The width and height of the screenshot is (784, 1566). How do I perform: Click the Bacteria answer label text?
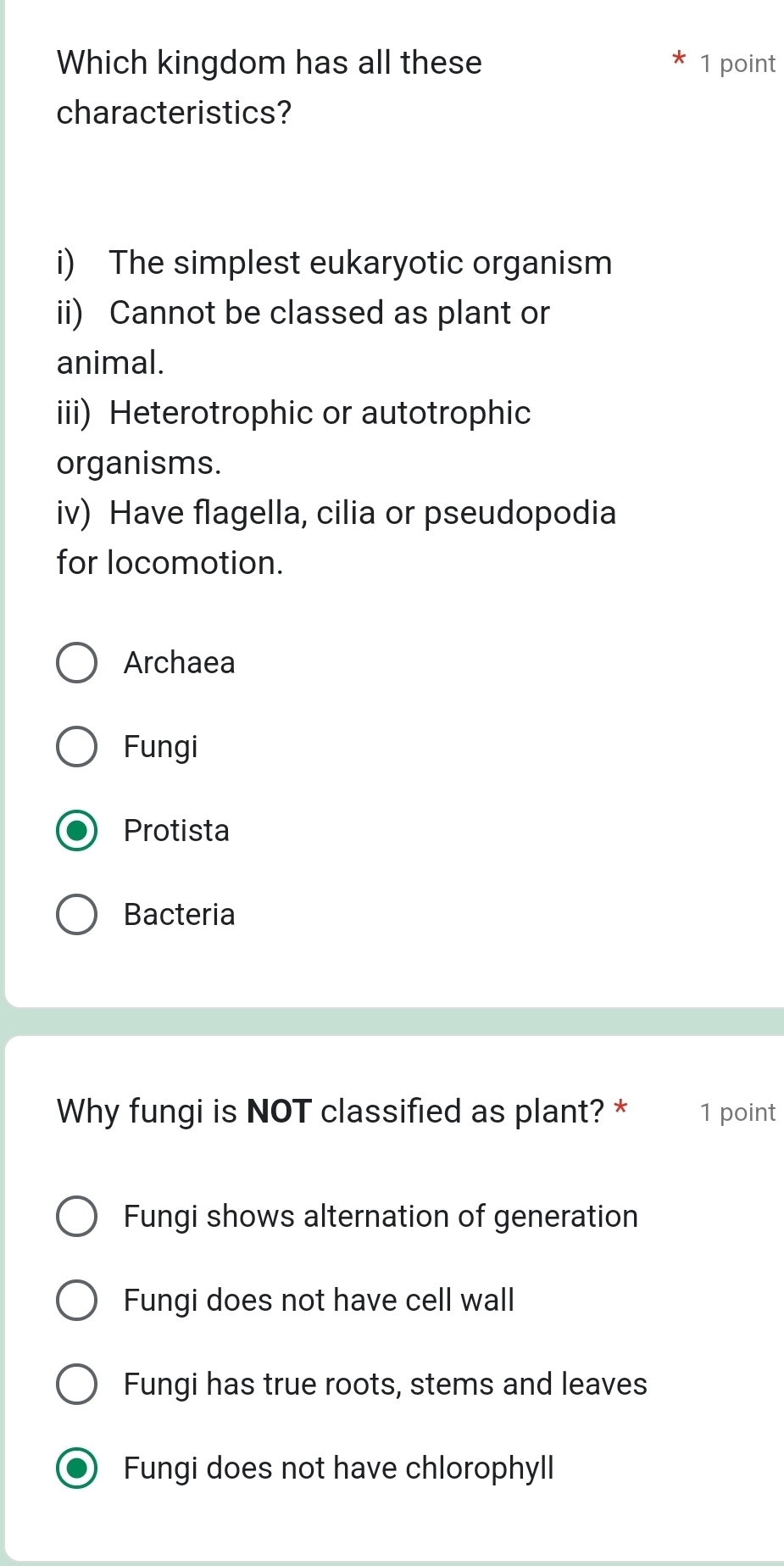(179, 914)
